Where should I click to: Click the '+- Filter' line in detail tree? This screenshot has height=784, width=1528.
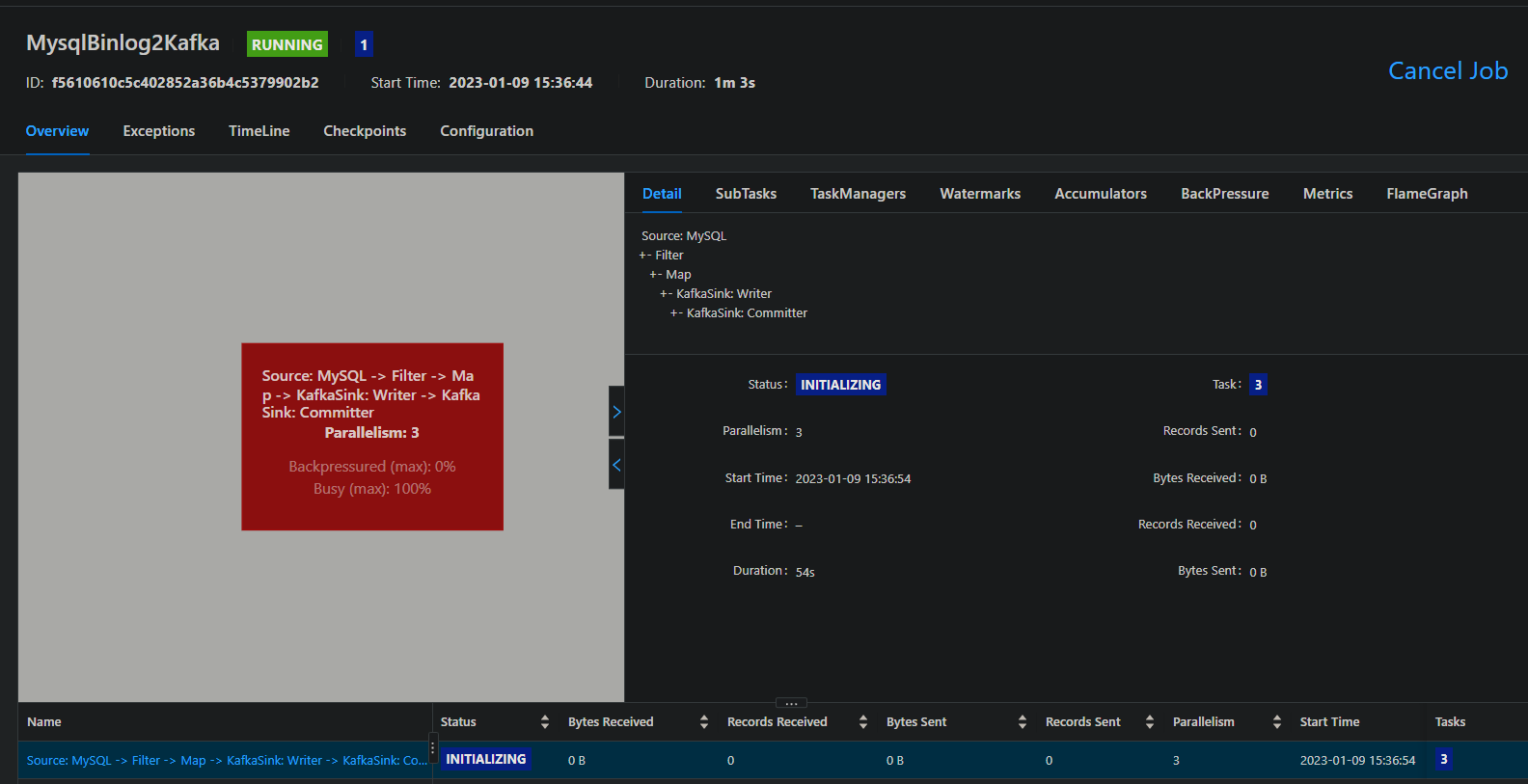pos(661,256)
